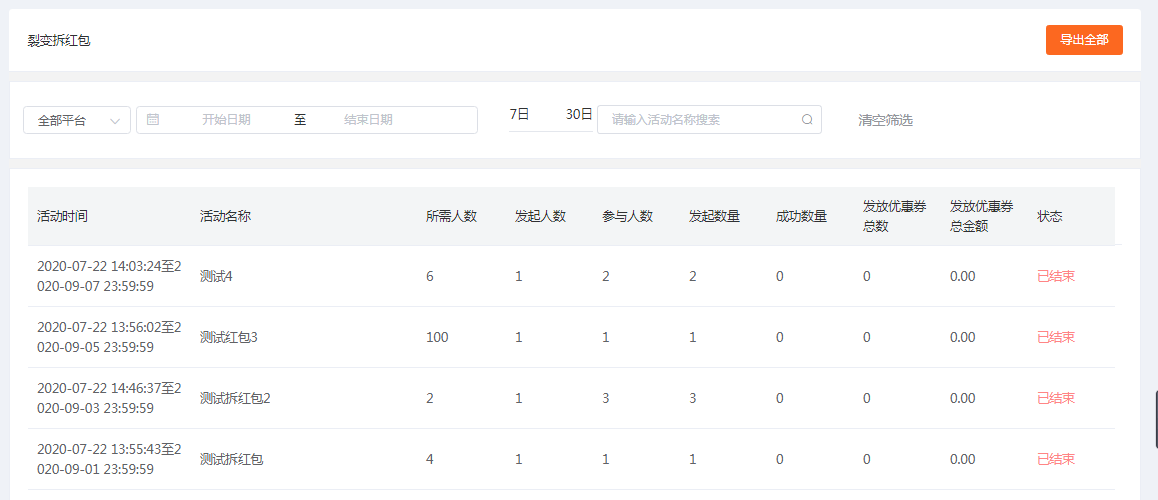1158x500 pixels.
Task: Focus the 请输入活动名称搜索 search box
Action: 709,120
